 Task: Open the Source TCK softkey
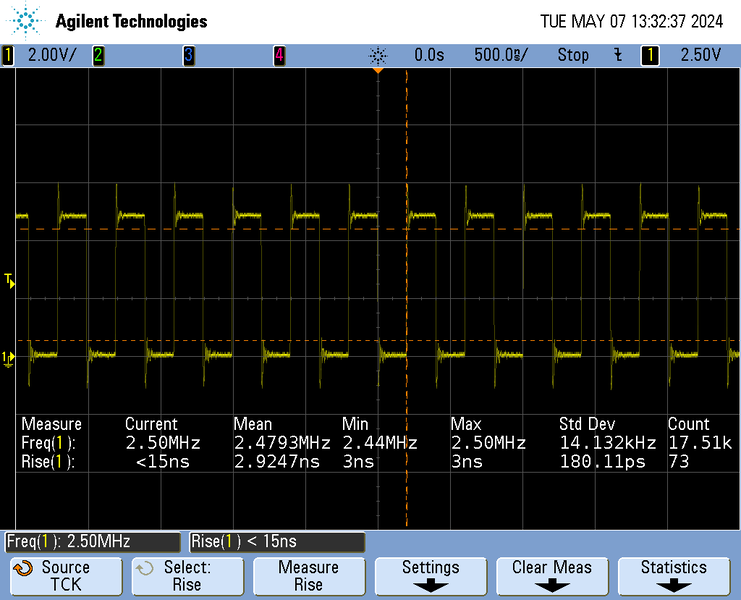[x=66, y=576]
